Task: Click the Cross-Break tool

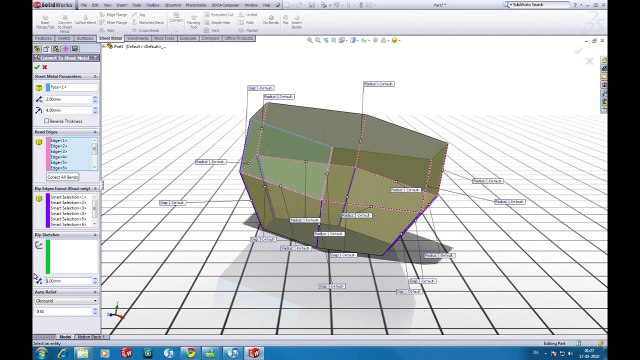Action: coord(146,30)
